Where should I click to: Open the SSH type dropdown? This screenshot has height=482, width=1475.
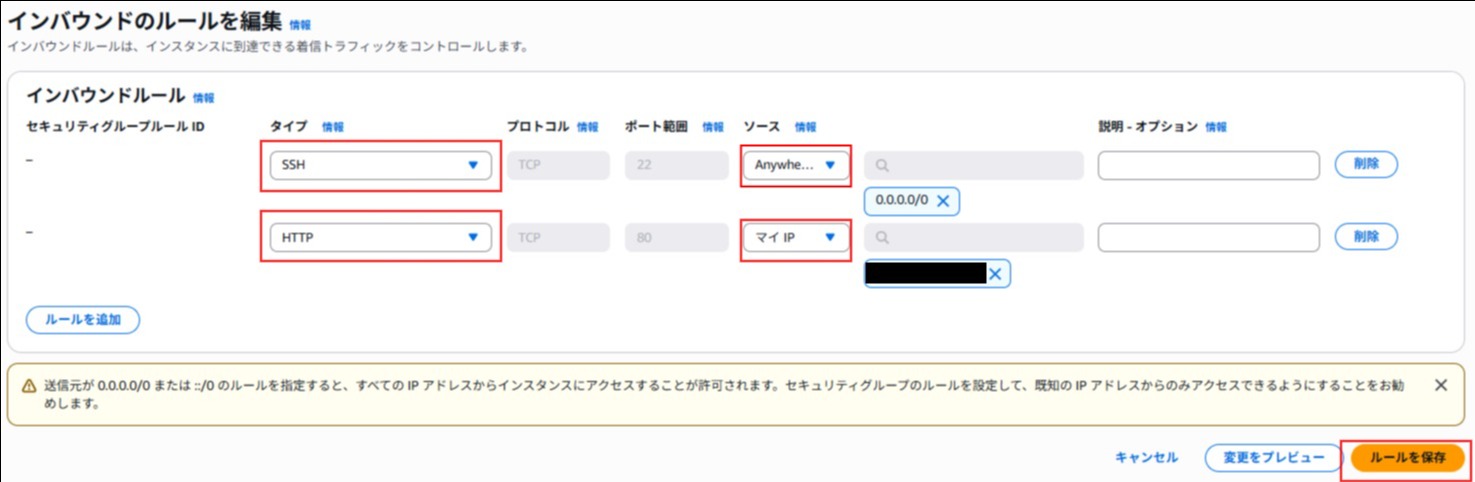[x=380, y=165]
